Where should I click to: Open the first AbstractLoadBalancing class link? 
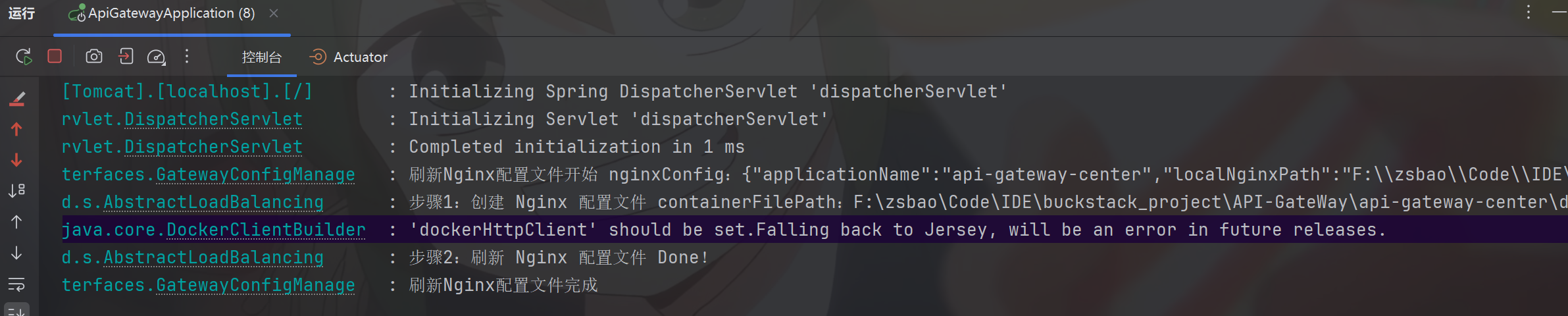tap(213, 202)
